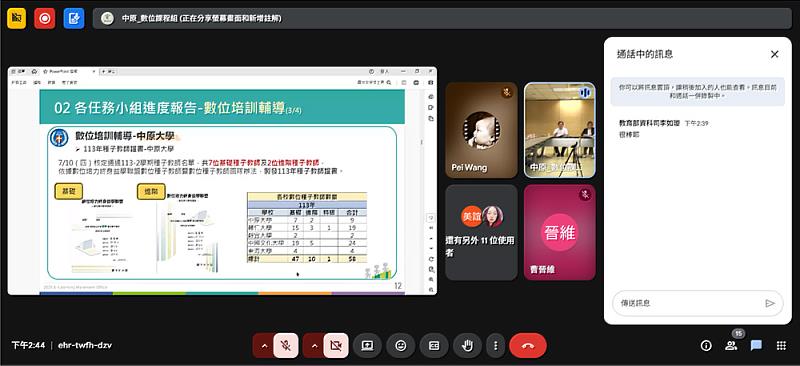Expand audio settings chevron beside microphone
800x366 pixels.
(263, 346)
